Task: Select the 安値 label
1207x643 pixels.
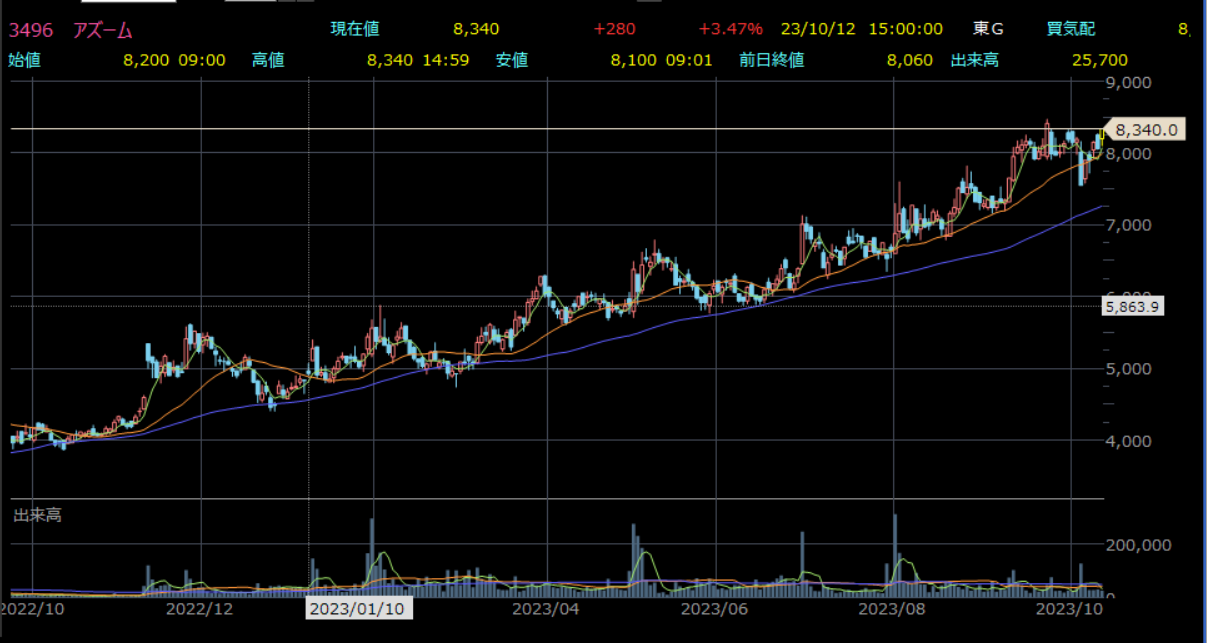Action: pyautogui.click(x=512, y=60)
